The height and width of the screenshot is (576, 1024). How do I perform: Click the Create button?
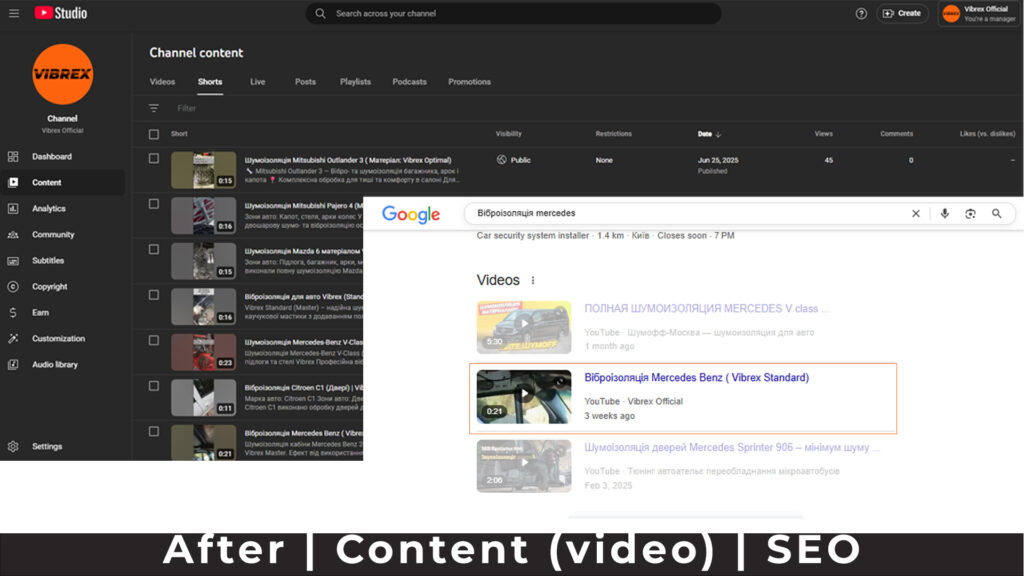(x=902, y=13)
